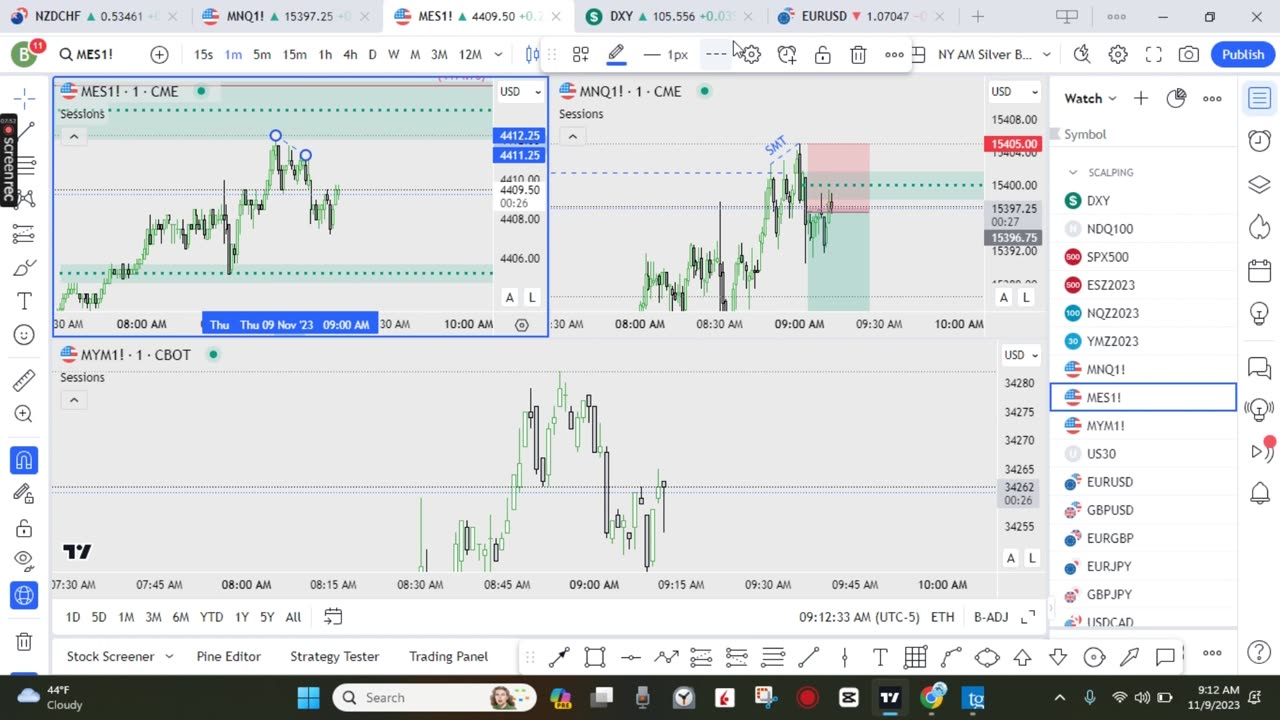Select the Text tool in left sidebar

tap(25, 301)
